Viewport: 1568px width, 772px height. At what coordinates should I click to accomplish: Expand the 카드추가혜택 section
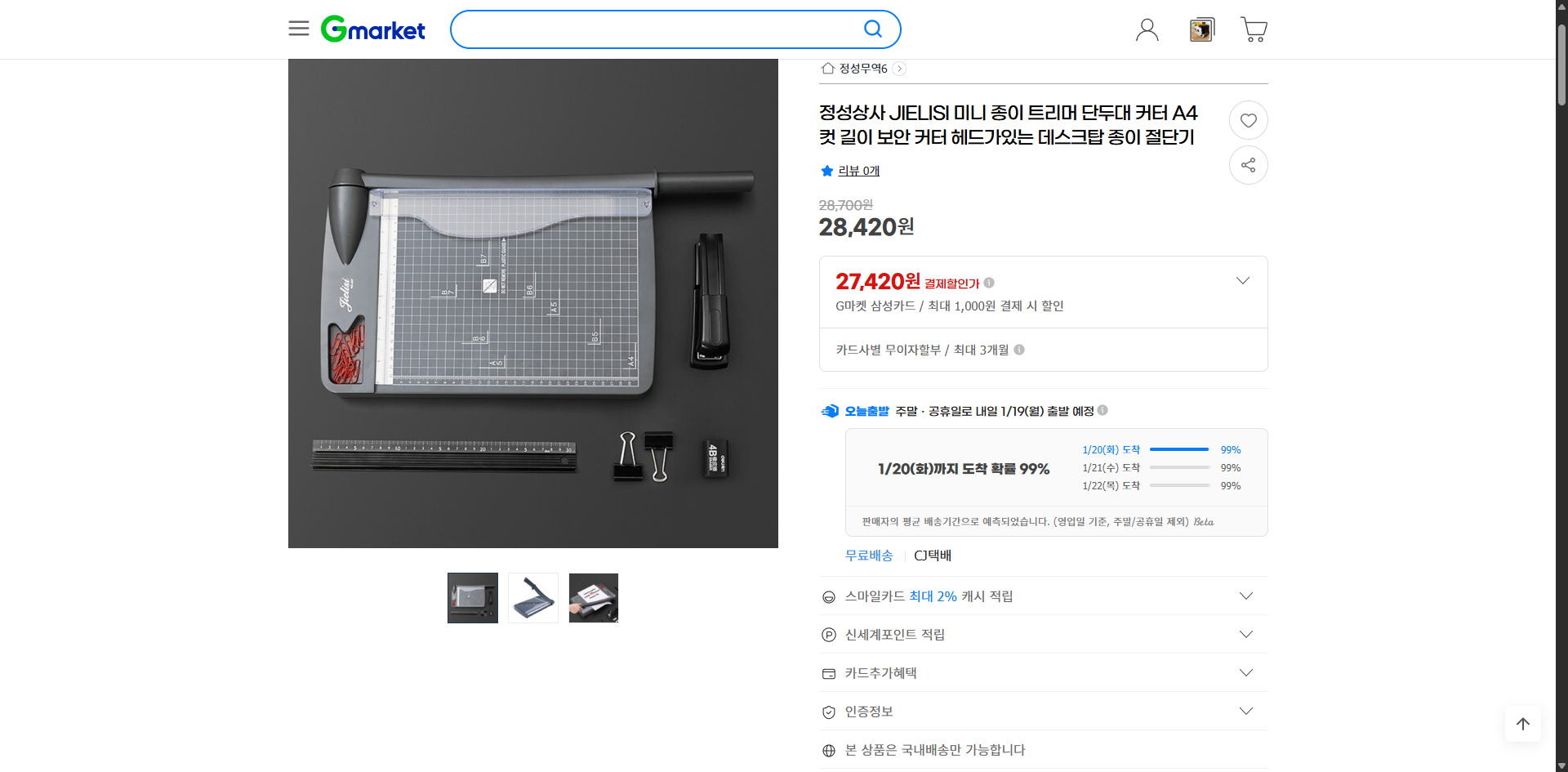[1245, 672]
